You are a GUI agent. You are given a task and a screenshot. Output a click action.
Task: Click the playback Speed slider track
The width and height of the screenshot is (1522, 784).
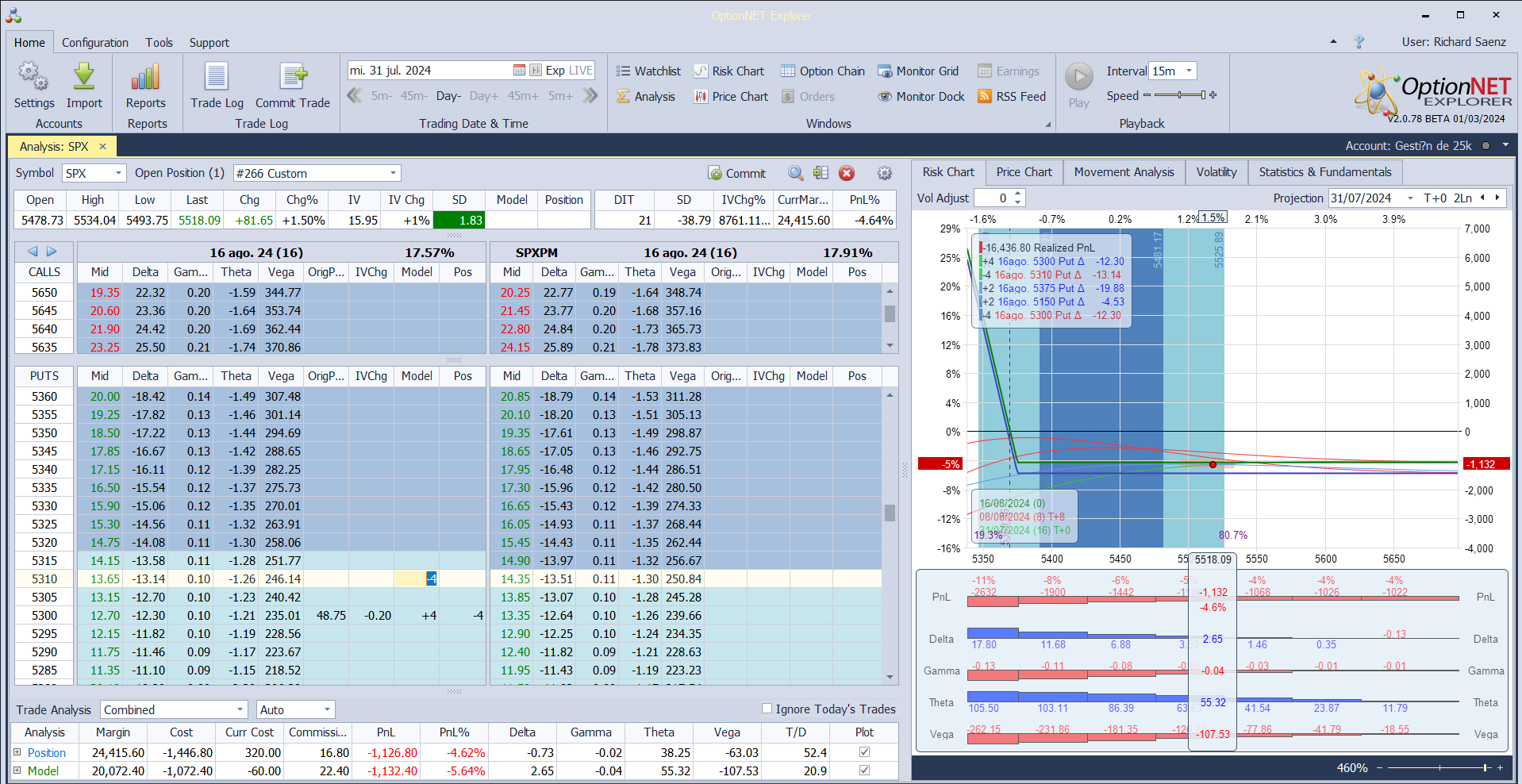click(1179, 95)
